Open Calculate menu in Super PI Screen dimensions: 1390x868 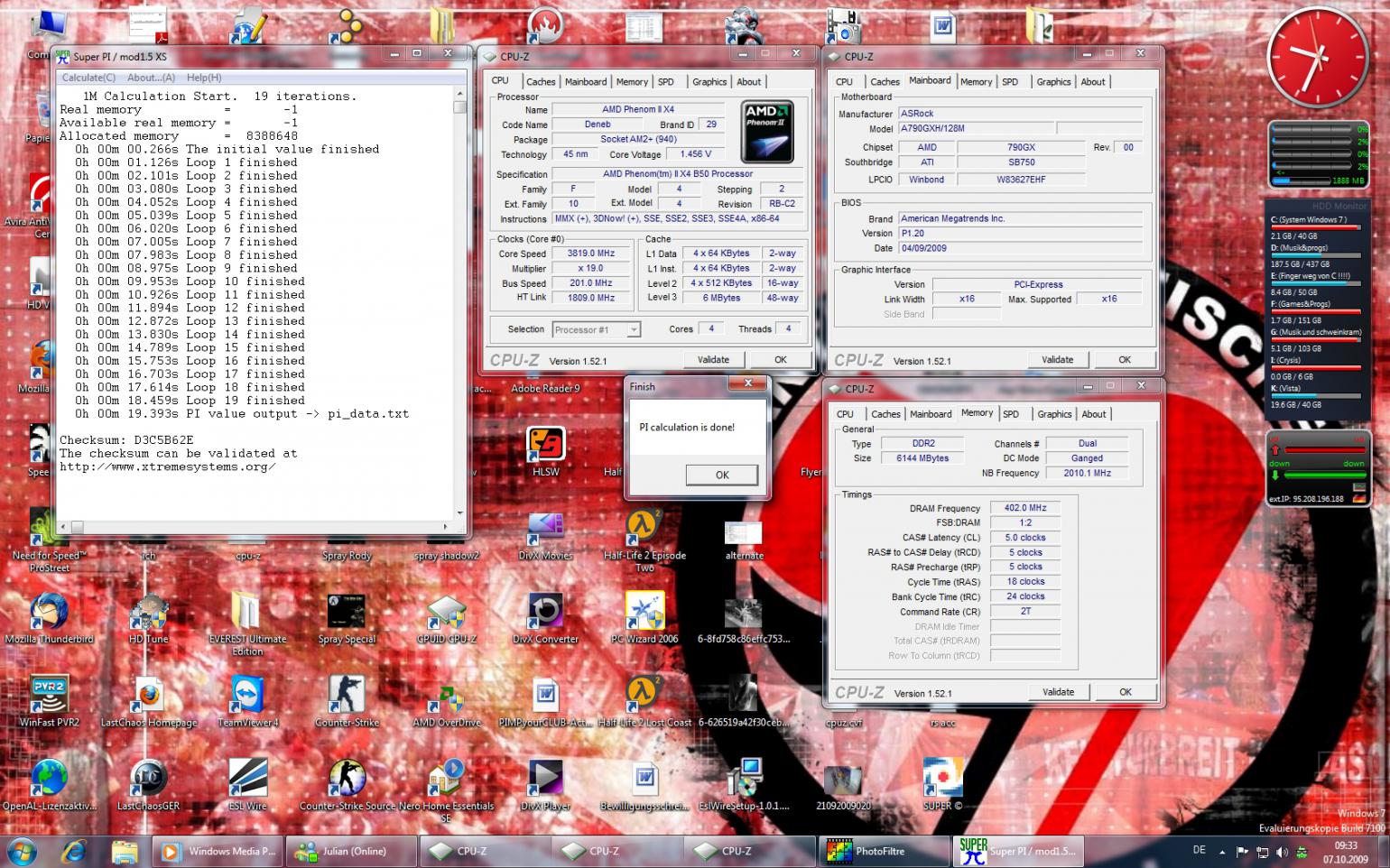click(x=88, y=78)
